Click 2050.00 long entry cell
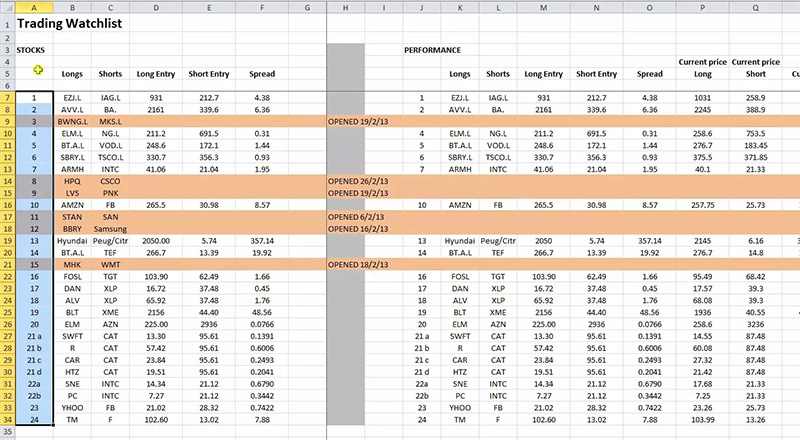Image resolution: width=800 pixels, height=440 pixels. click(x=156, y=241)
